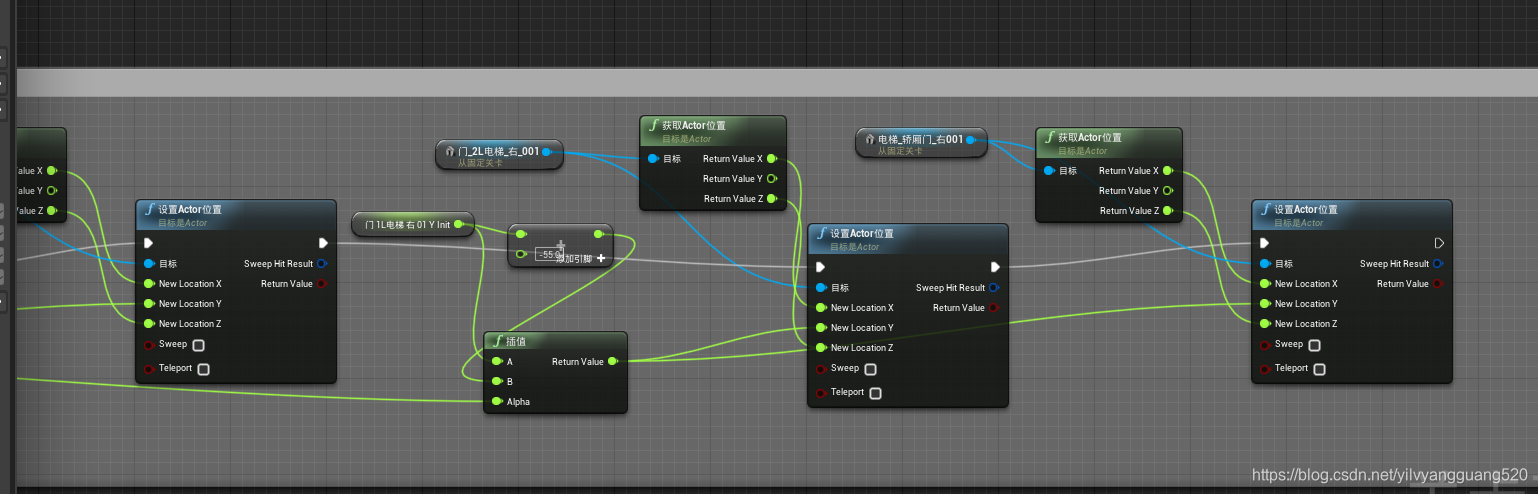Click the -55.0 value field on add node
This screenshot has width=1538, height=494.
pos(549,255)
